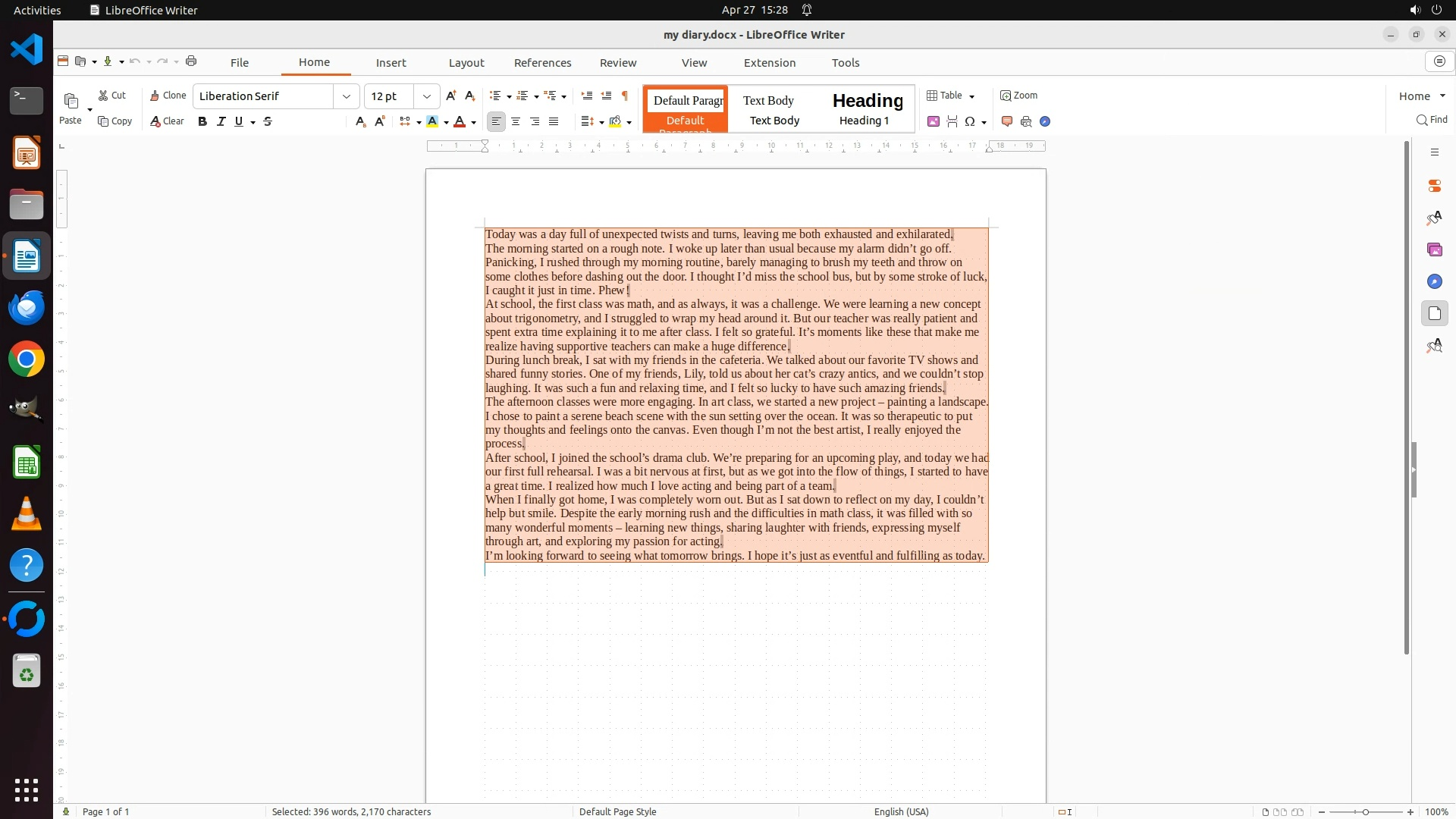
Task: Insert a comment icon
Action: (x=1007, y=121)
